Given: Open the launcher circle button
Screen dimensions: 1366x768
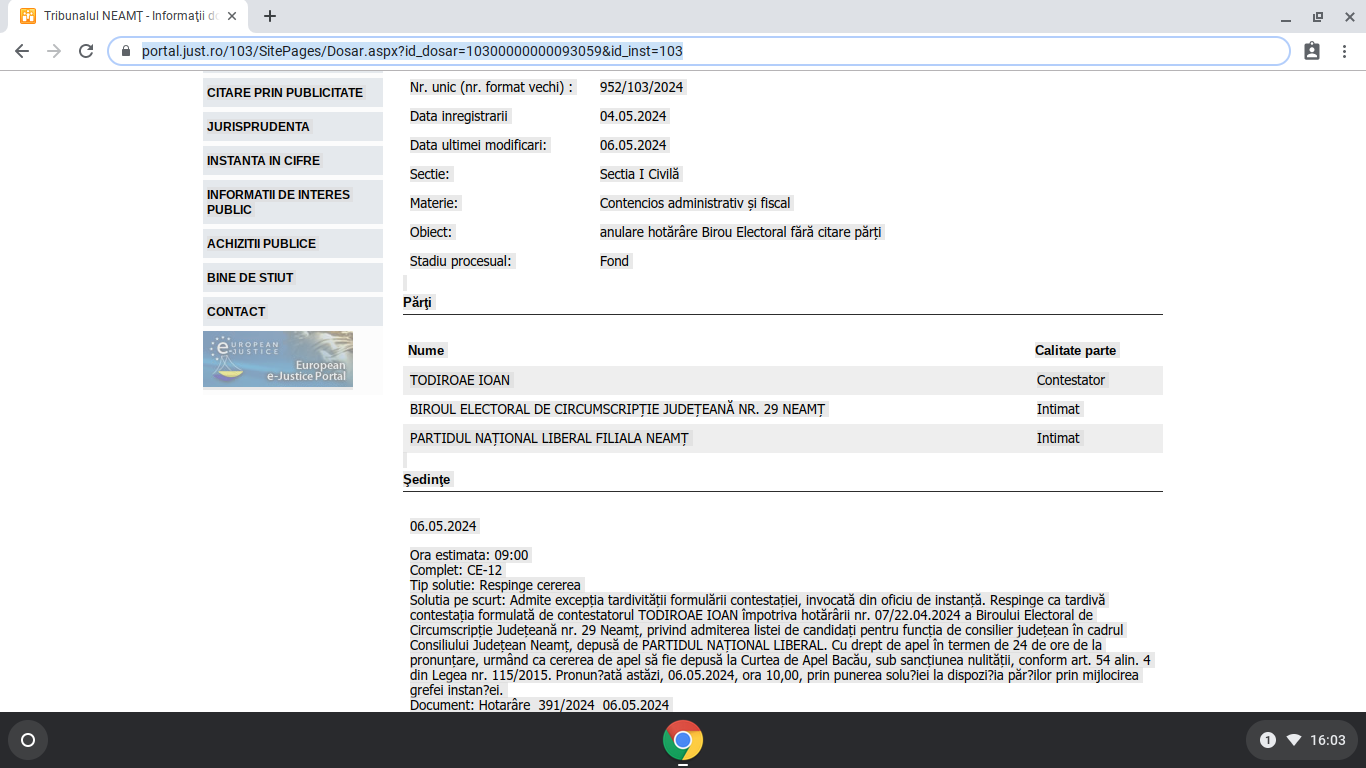Looking at the screenshot, I should [x=28, y=740].
